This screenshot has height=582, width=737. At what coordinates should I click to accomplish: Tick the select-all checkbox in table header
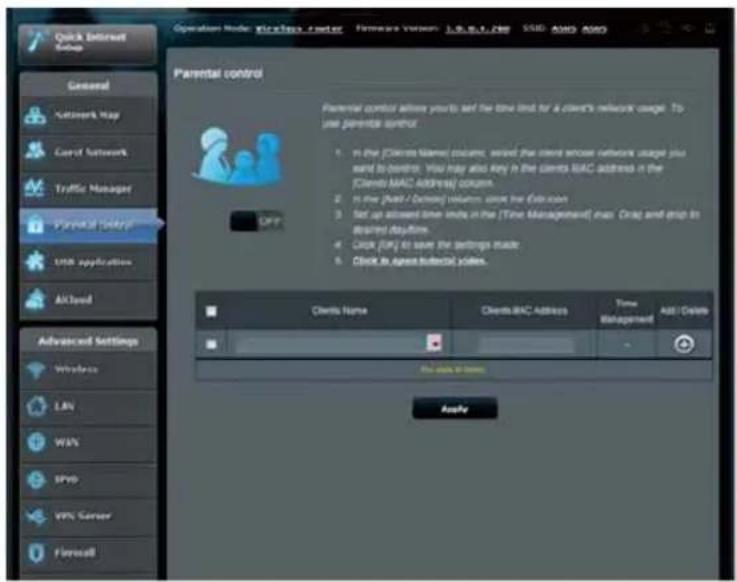tap(211, 311)
